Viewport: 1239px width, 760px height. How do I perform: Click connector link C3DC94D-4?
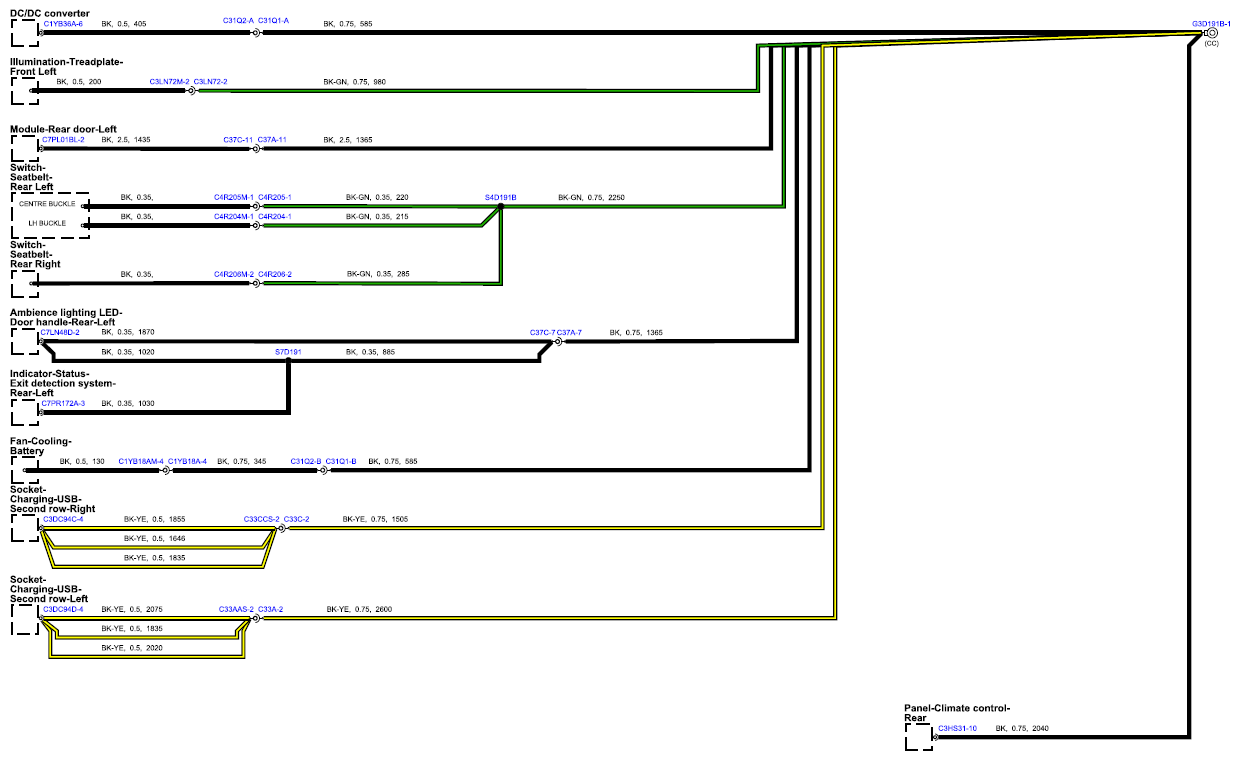(x=63, y=609)
